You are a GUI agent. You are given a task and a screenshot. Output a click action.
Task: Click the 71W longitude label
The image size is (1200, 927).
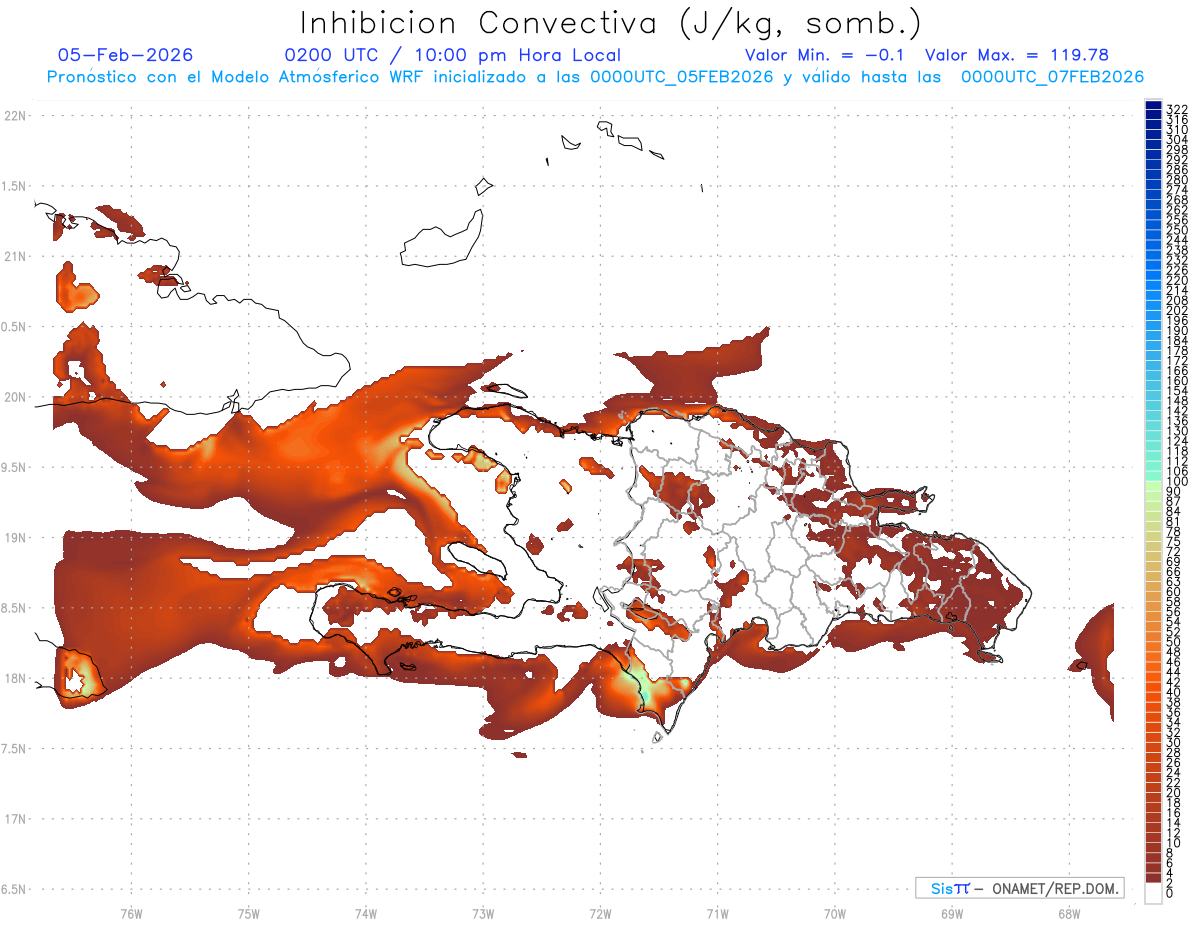tap(717, 913)
